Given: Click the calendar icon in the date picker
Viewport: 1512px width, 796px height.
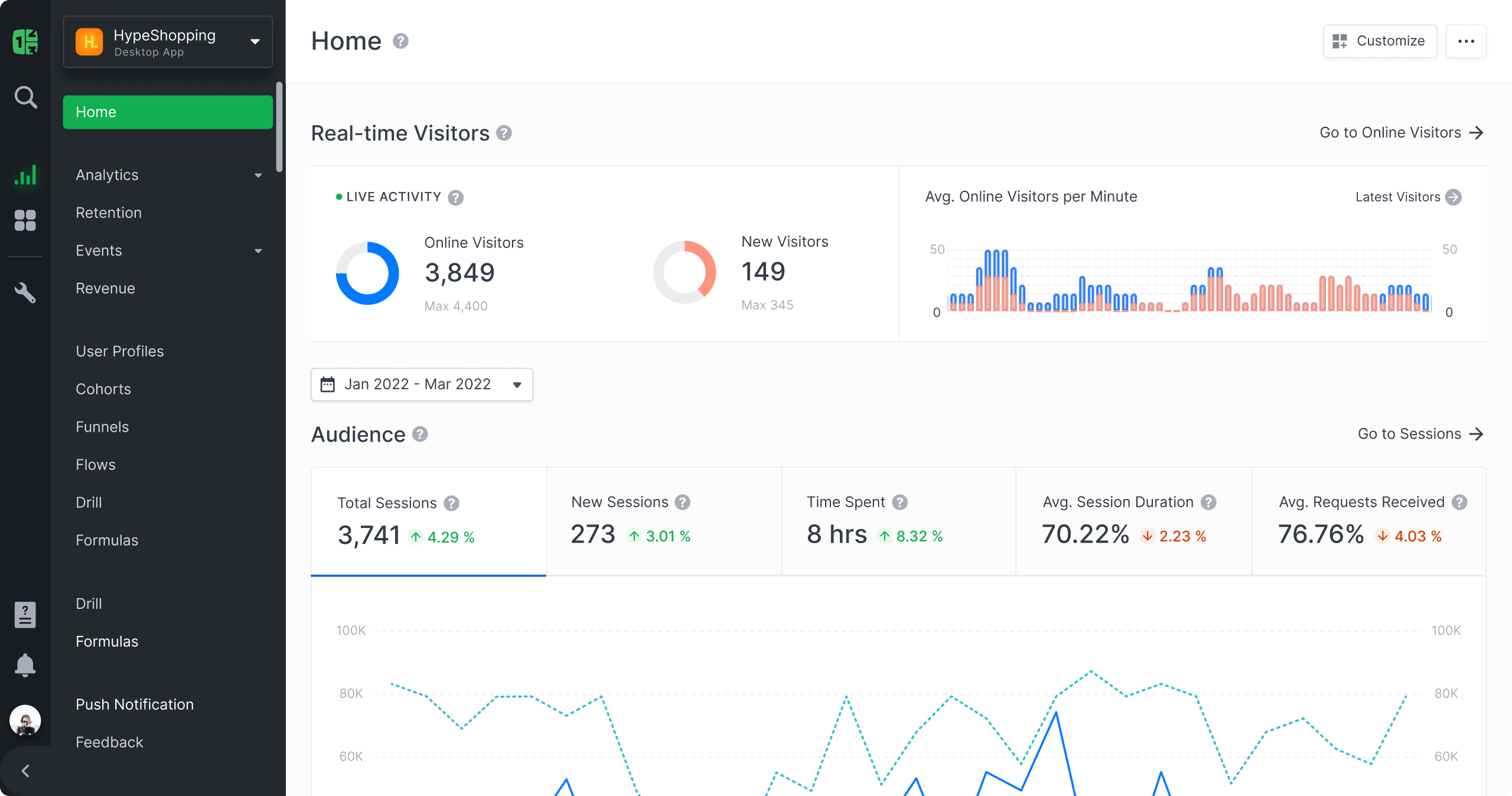Looking at the screenshot, I should (x=329, y=384).
